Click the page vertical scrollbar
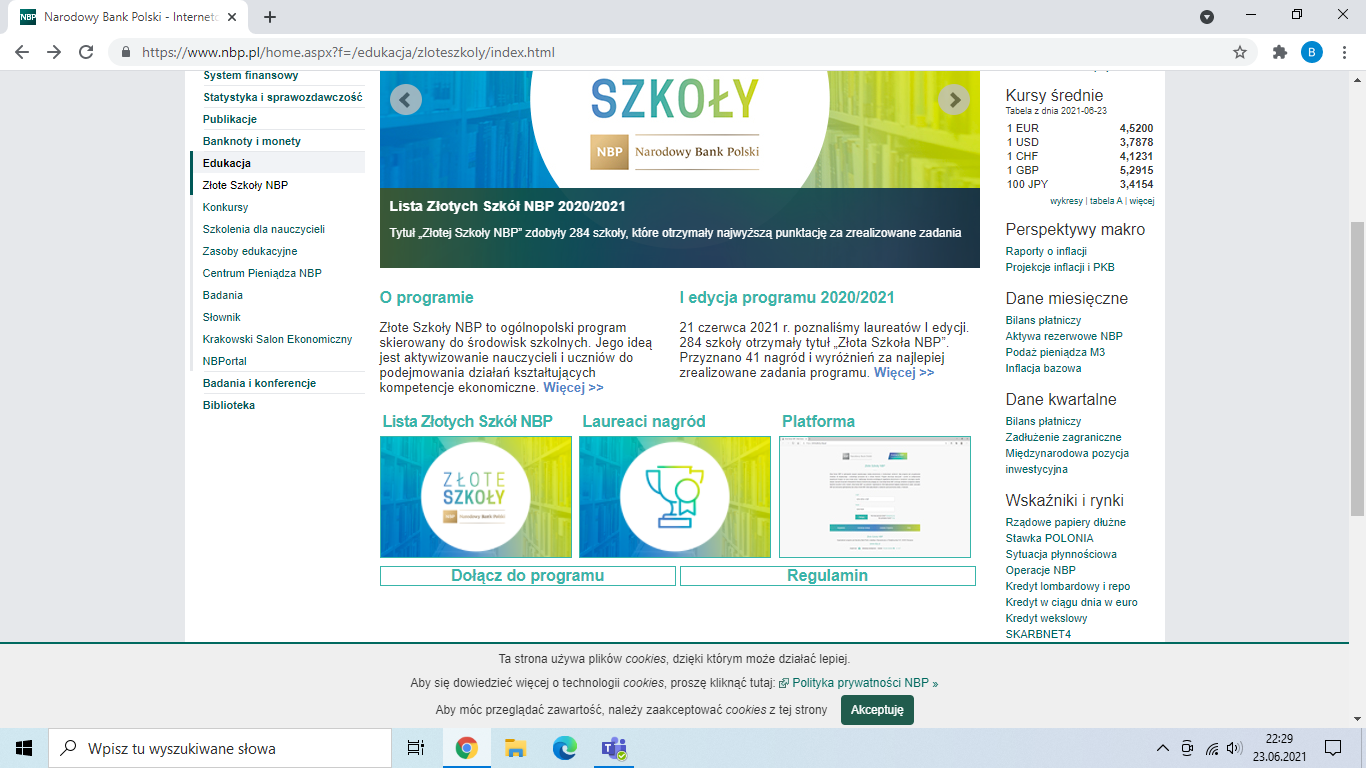The width and height of the screenshot is (1366, 768). point(1357,370)
